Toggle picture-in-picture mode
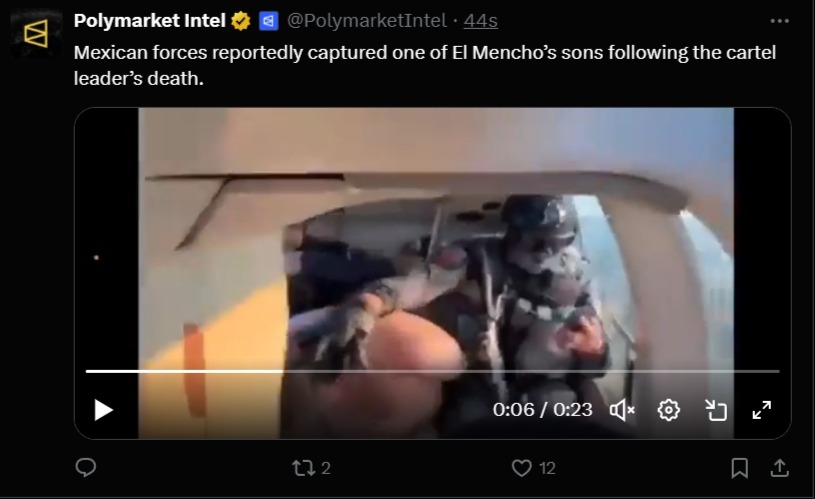The image size is (815, 499). [x=716, y=410]
